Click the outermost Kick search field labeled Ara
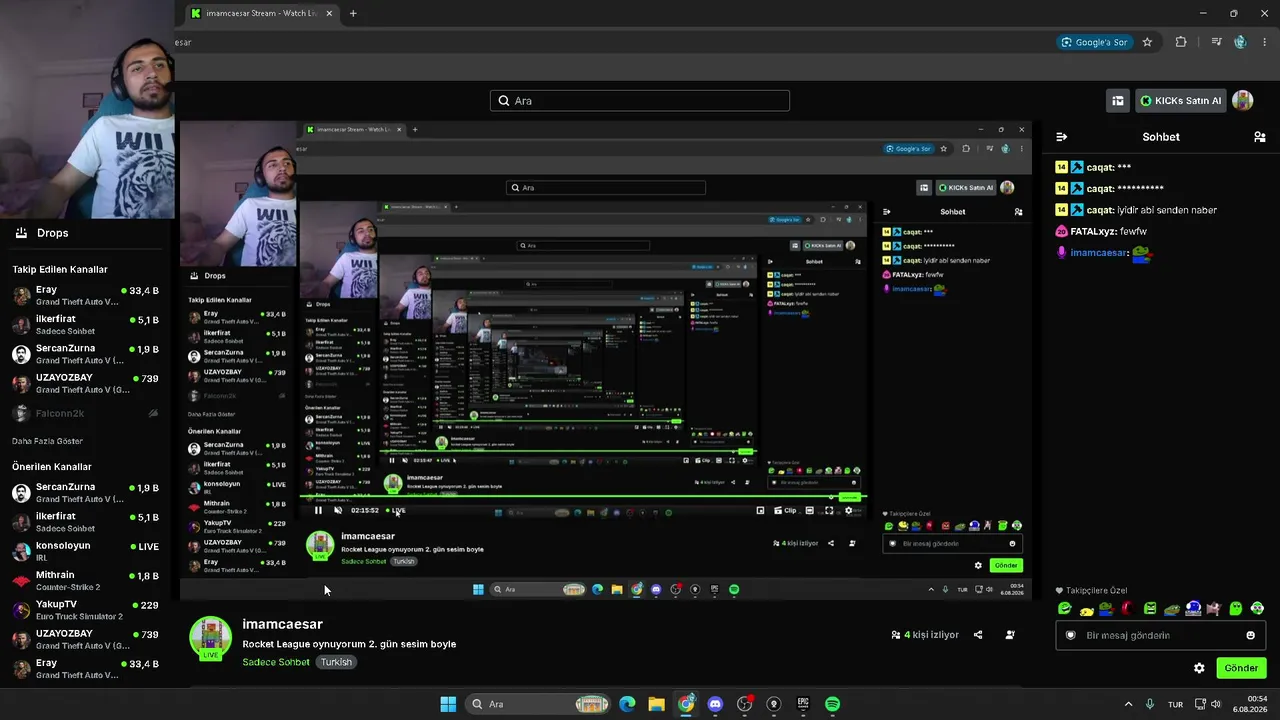1280x720 pixels. pyautogui.click(x=640, y=101)
